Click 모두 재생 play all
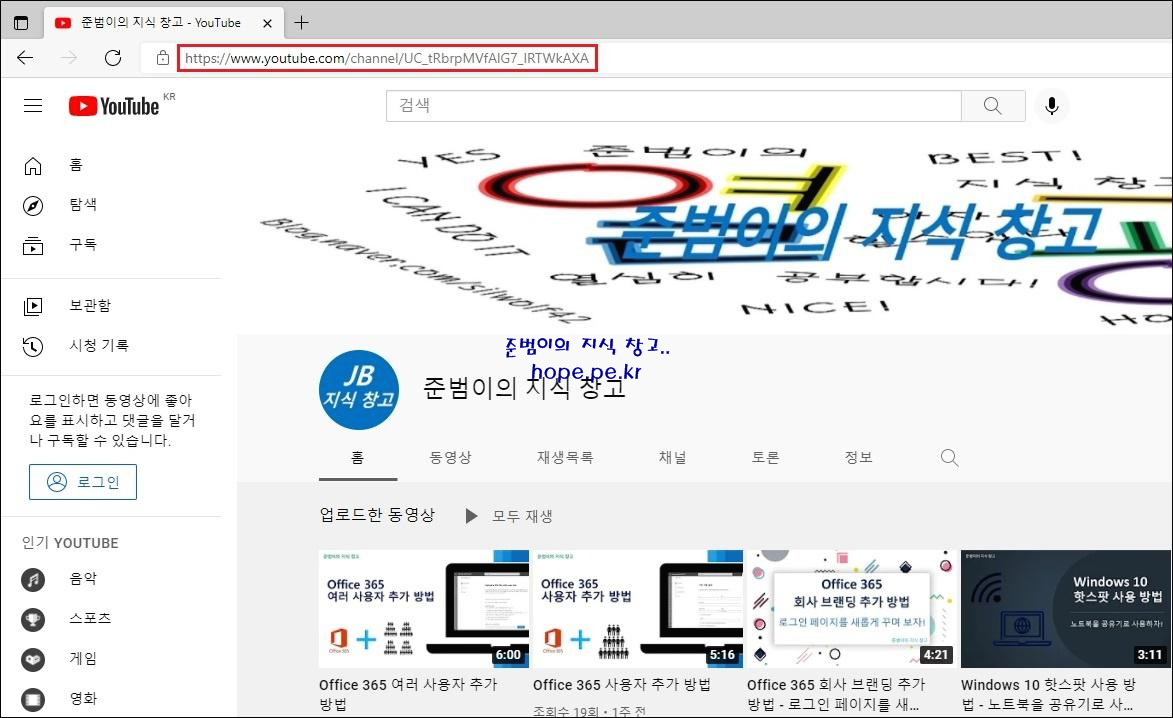The height and width of the screenshot is (718, 1173). point(509,516)
